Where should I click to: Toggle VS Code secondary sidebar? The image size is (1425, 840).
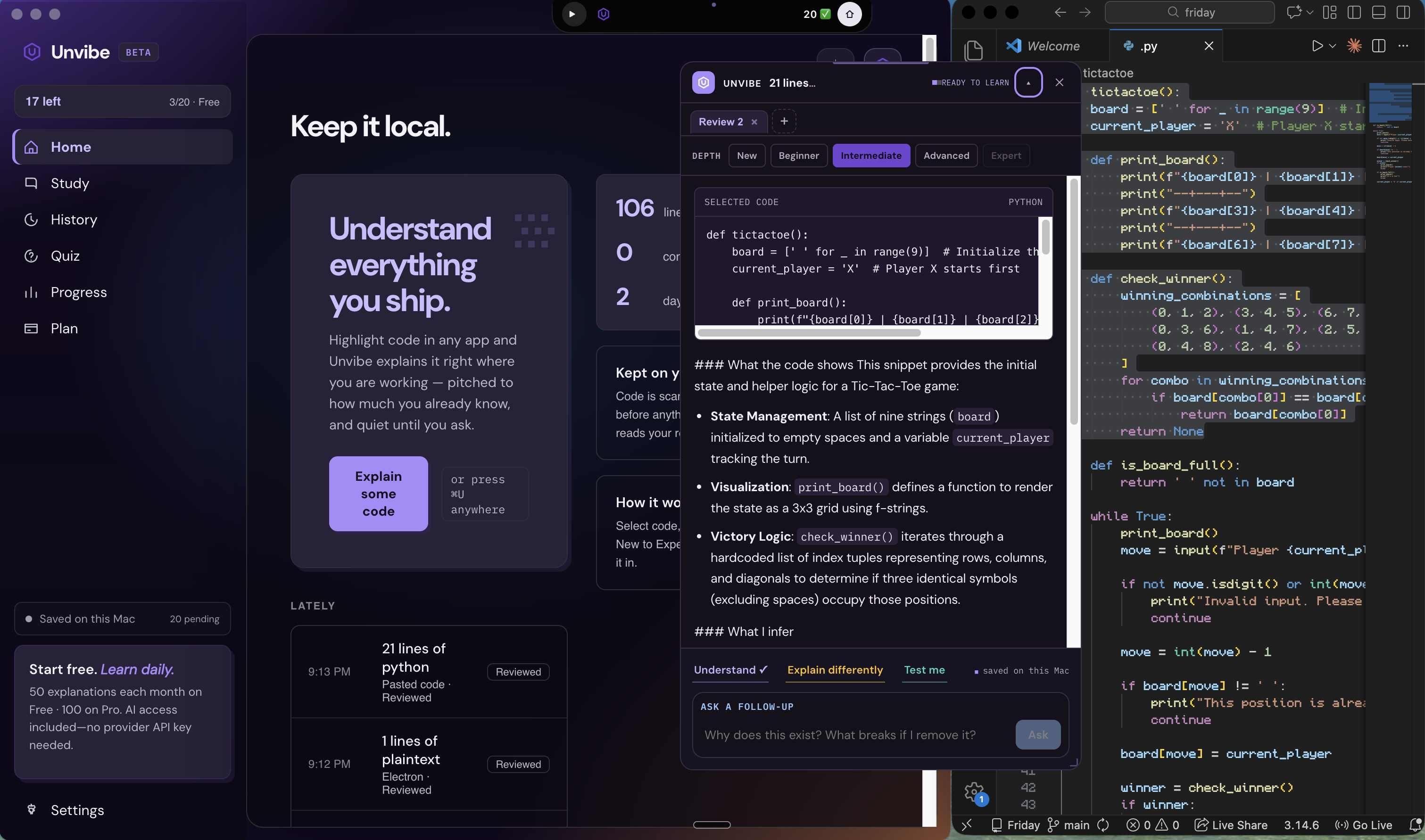coord(1403,12)
